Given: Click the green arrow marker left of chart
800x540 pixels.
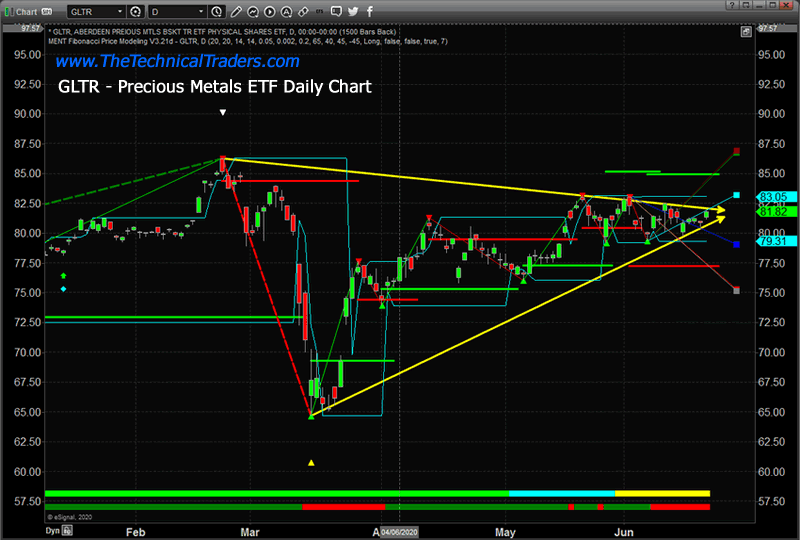Looking at the screenshot, I should [x=63, y=276].
